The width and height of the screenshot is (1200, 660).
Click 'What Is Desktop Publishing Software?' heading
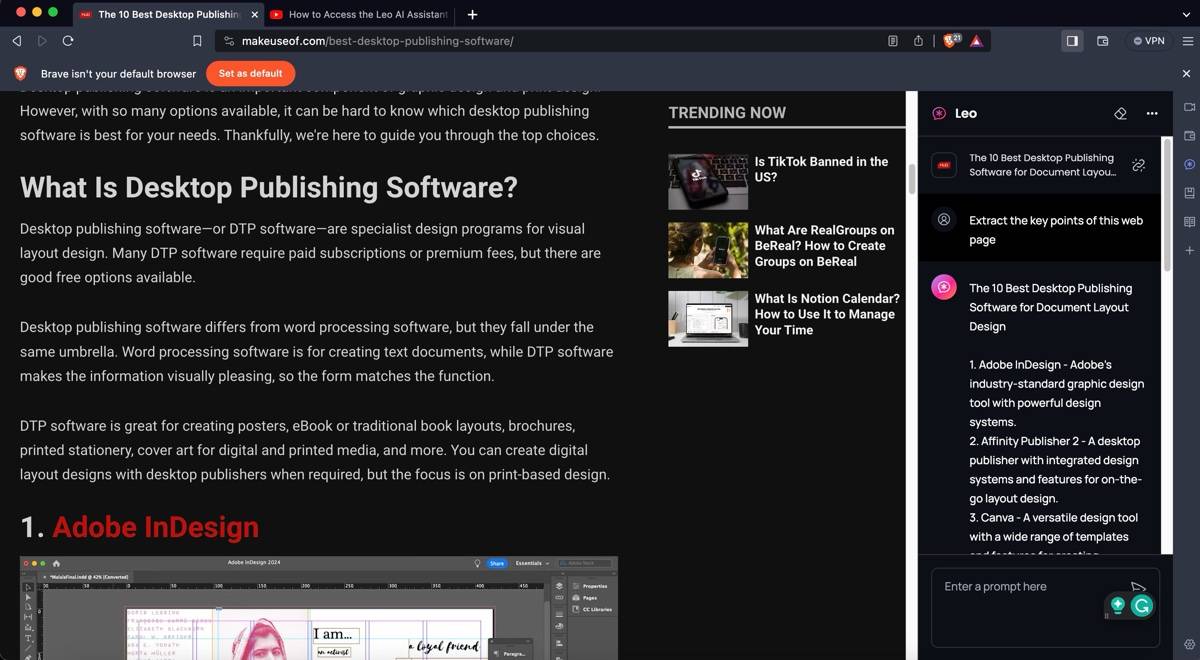(x=269, y=187)
